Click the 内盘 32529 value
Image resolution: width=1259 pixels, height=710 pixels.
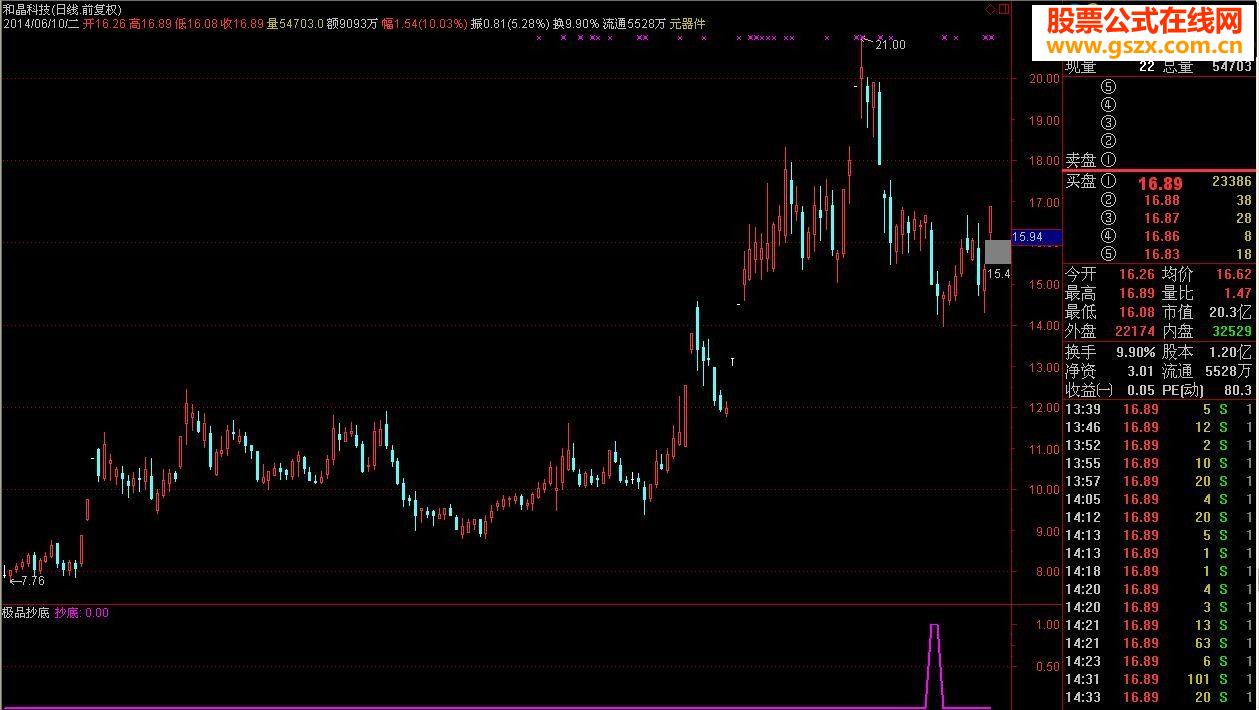1231,331
